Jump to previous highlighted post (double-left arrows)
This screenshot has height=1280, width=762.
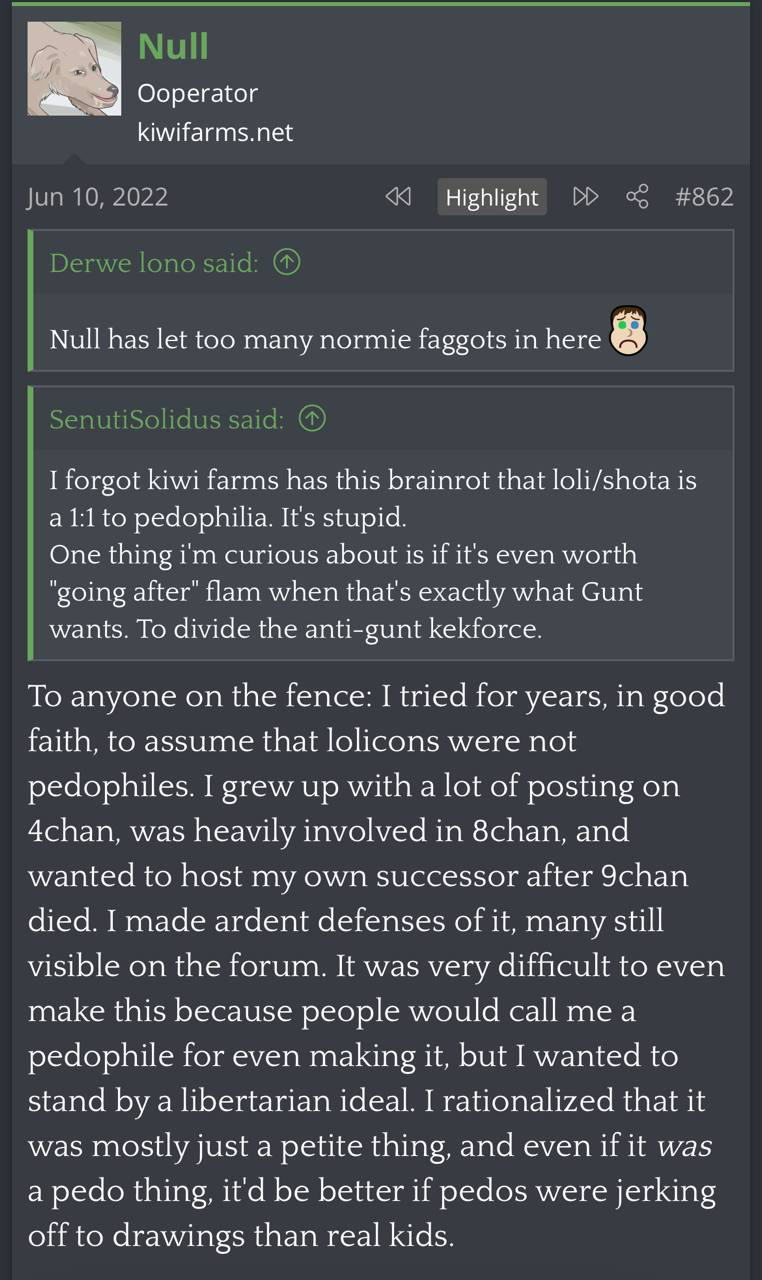(398, 196)
